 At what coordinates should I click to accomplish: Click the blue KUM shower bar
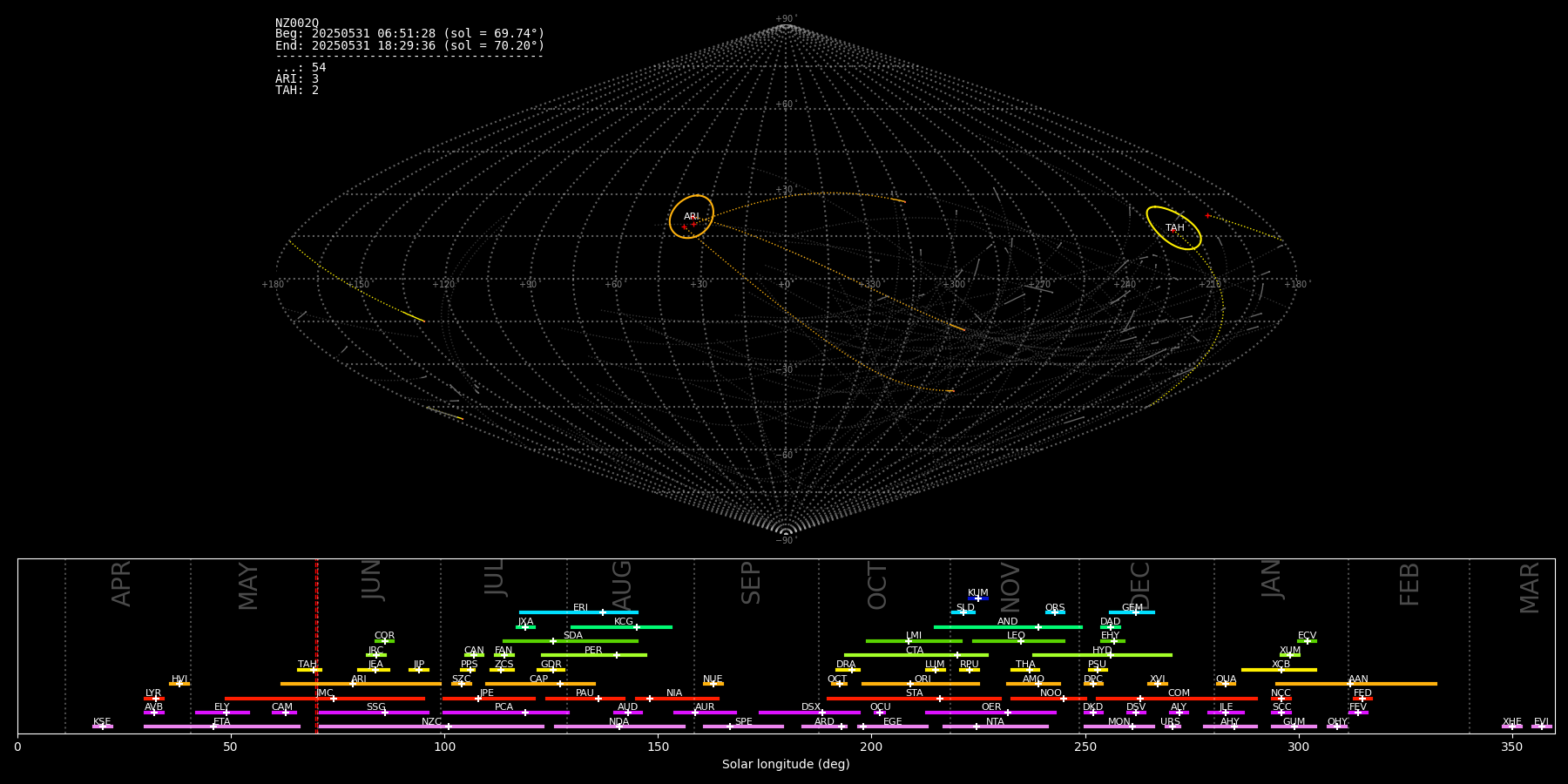tap(978, 598)
